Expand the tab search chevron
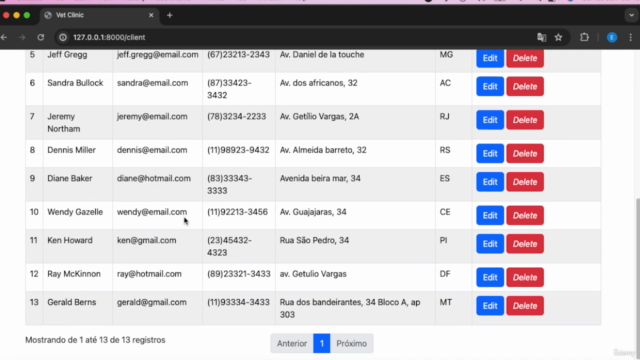640x360 pixels. [x=631, y=15]
